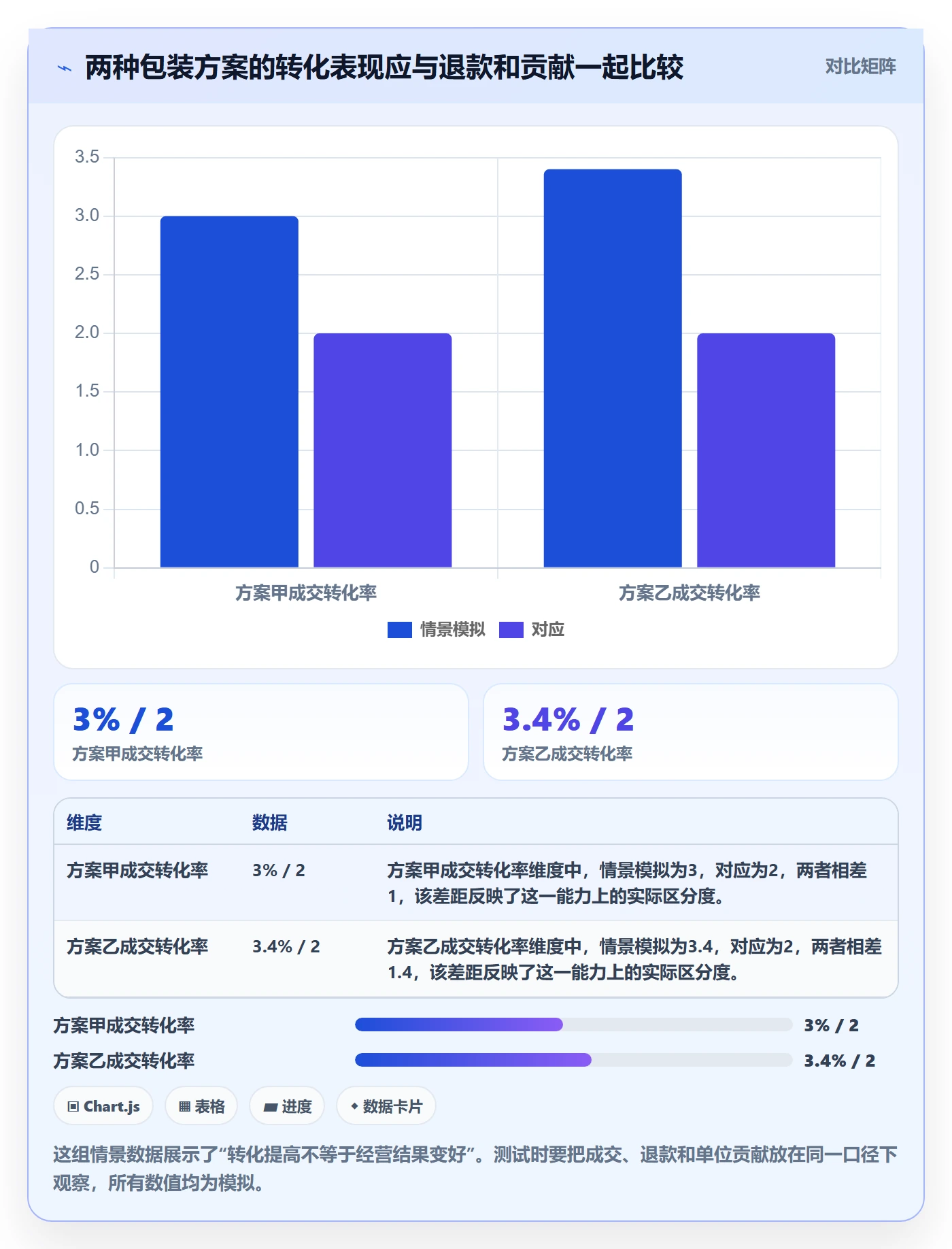Click the 进度 tag chip
This screenshot has width=952, height=1249.
click(x=287, y=1106)
